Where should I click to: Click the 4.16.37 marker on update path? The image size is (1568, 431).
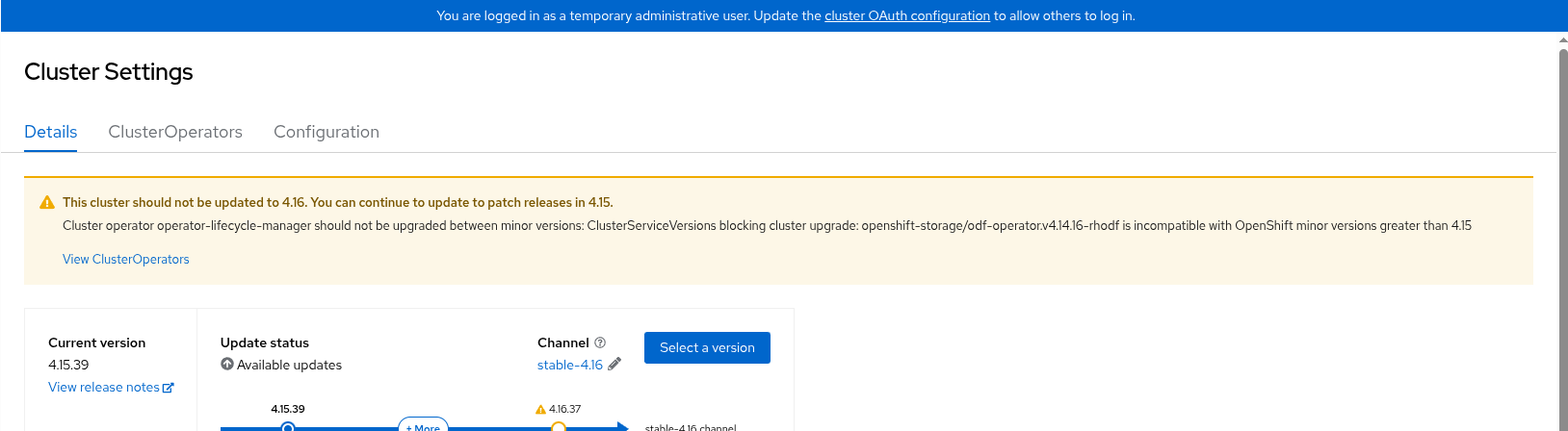click(x=559, y=426)
